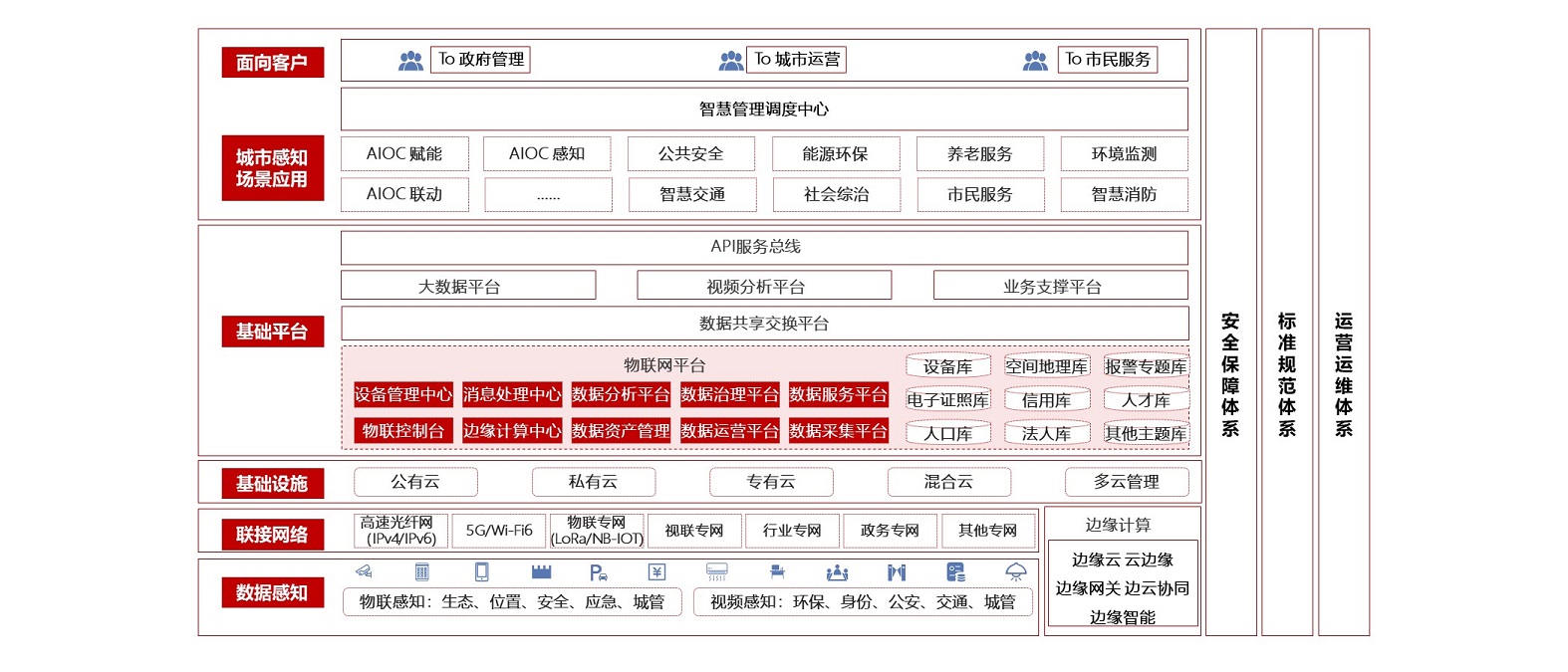Screen dimensions: 1568x672
Task: Click the red 边缘计算中心 block
Action: [512, 431]
